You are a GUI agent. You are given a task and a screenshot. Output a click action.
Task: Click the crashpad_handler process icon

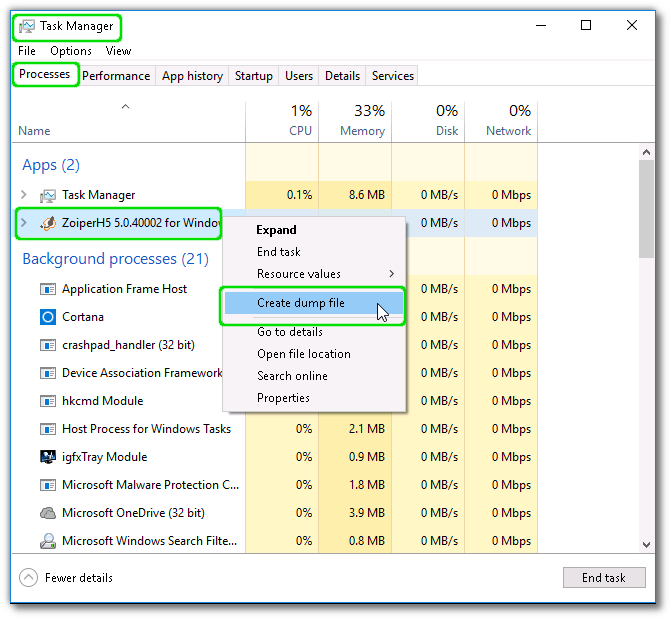[x=47, y=345]
